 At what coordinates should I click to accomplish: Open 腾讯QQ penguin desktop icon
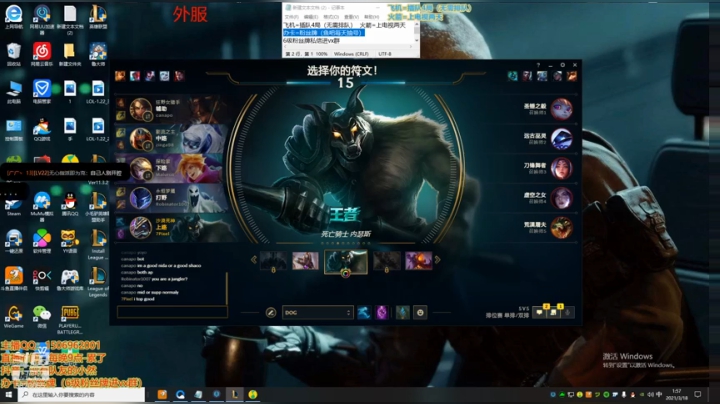coord(70,204)
